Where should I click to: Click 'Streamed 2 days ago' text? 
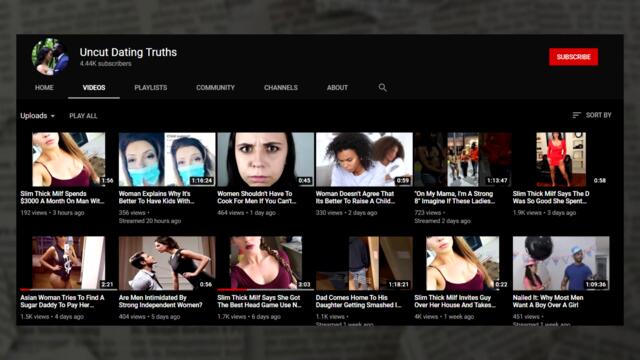click(442, 221)
